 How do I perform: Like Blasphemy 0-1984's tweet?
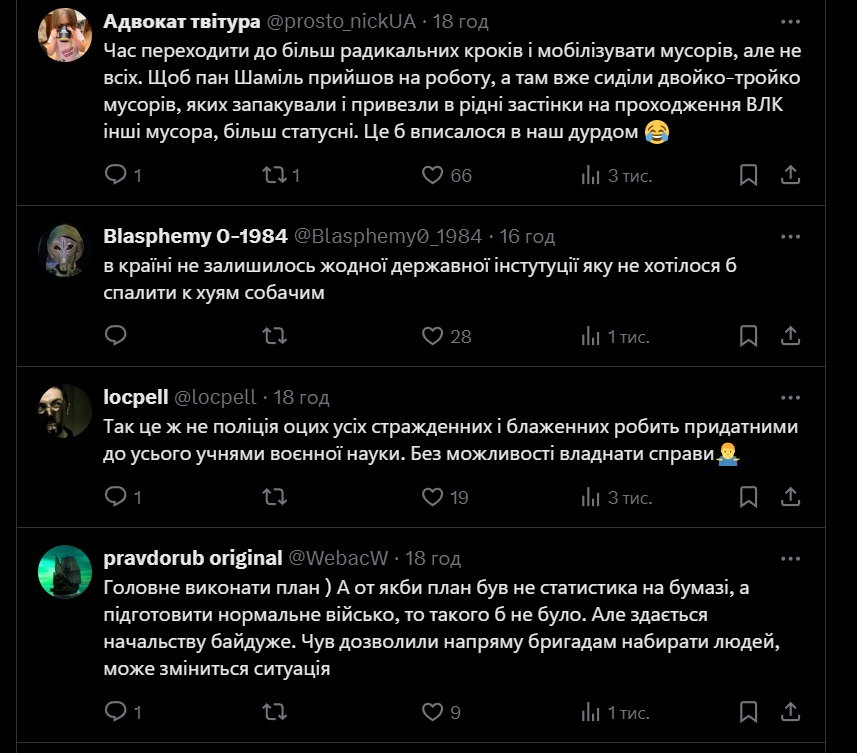[x=432, y=335]
